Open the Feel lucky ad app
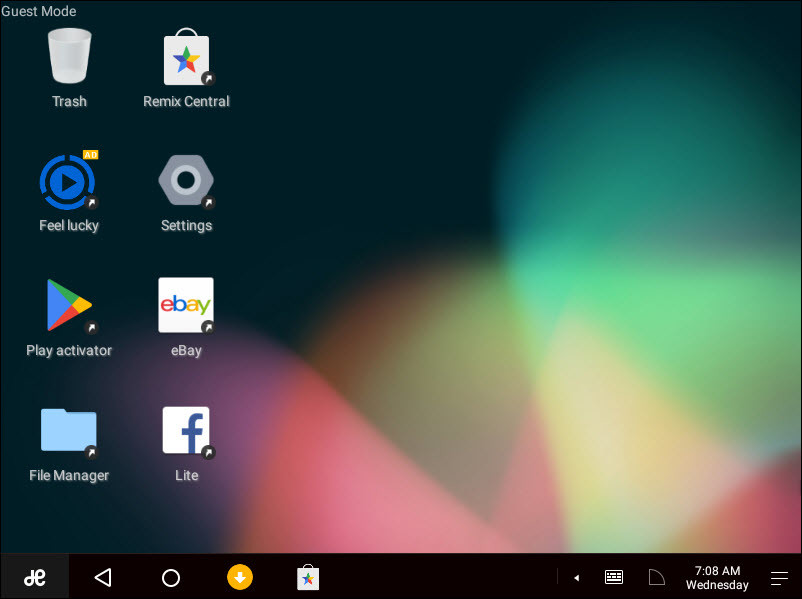 click(68, 181)
